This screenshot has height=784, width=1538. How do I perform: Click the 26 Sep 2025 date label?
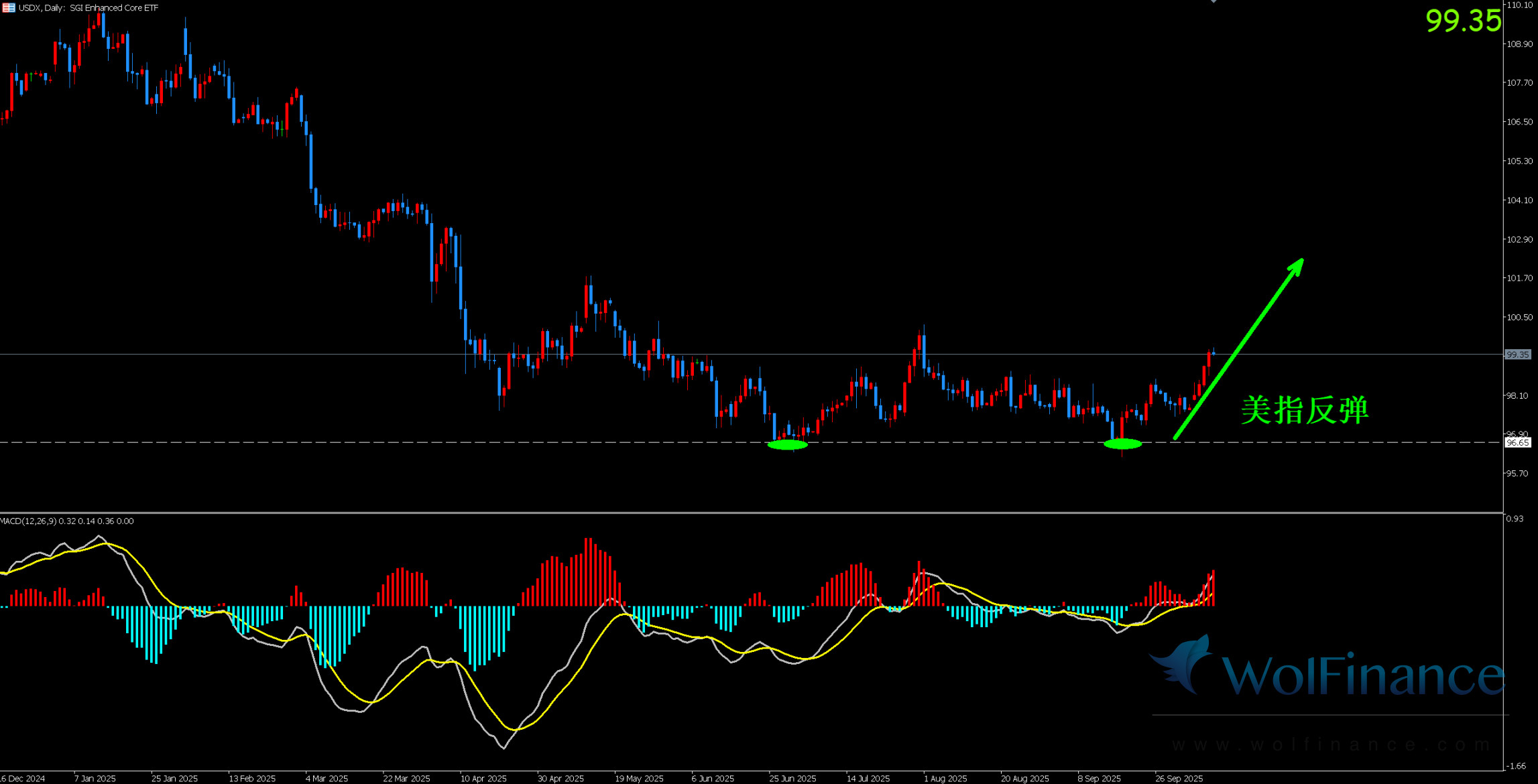pos(1178,778)
